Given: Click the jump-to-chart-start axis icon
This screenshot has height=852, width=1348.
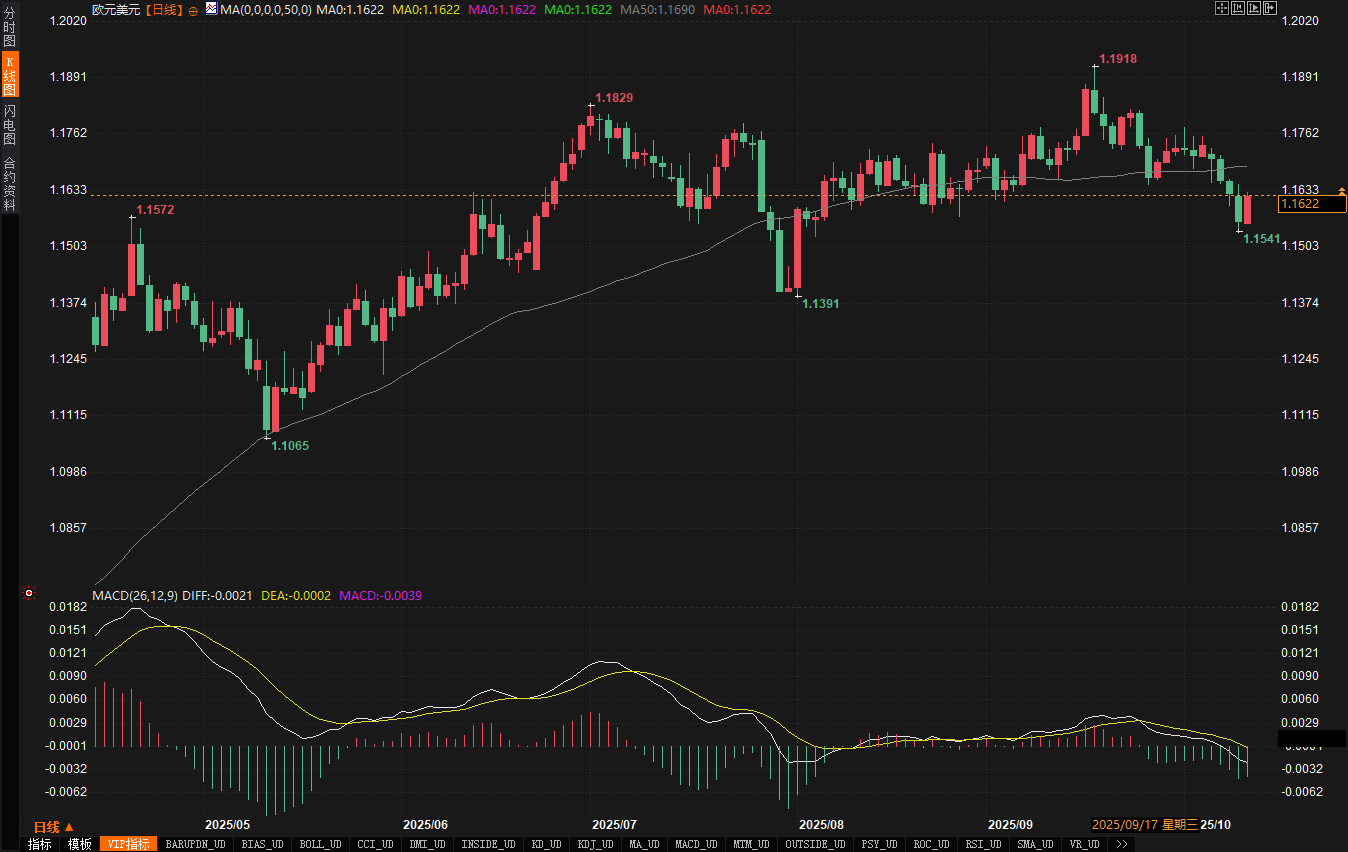Looking at the screenshot, I should pyautogui.click(x=1237, y=8).
